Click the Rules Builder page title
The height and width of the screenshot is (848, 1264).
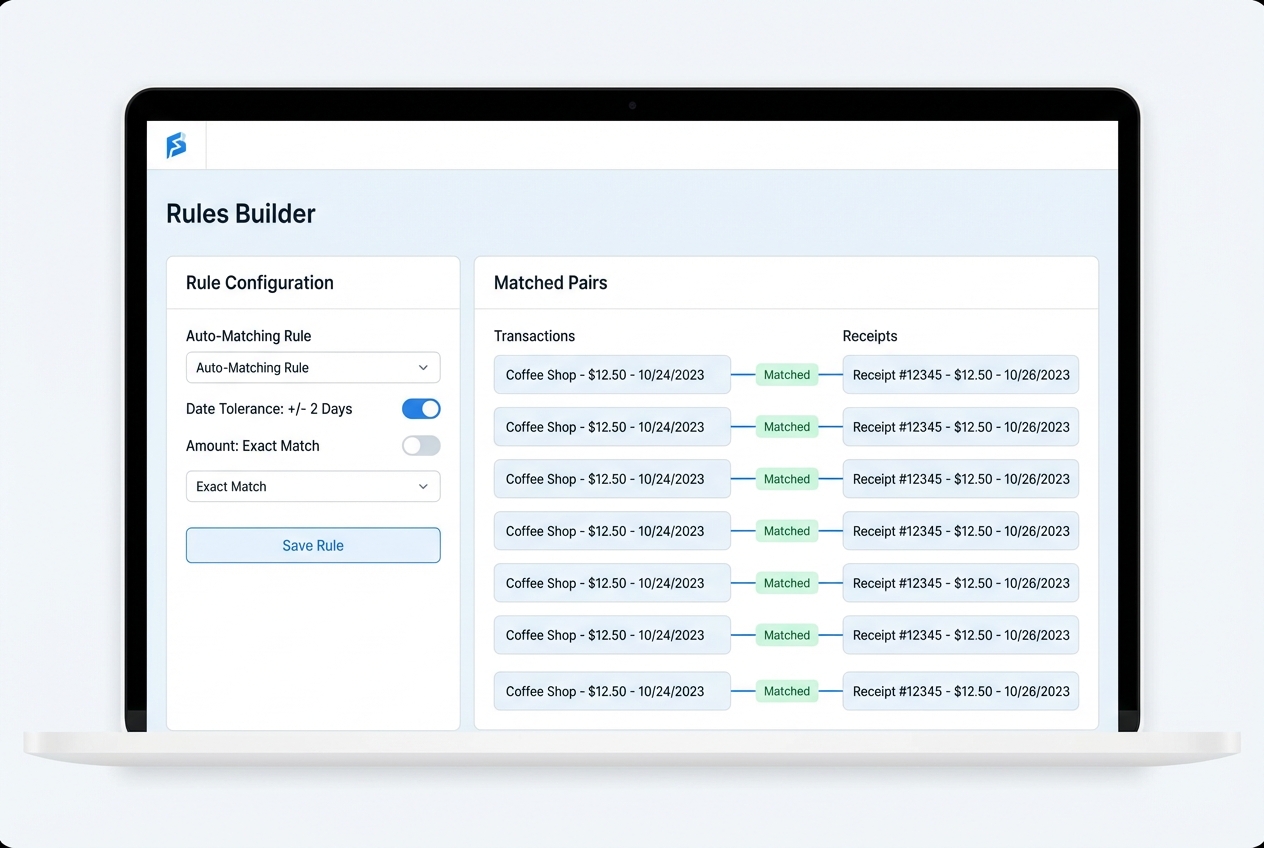[x=240, y=213]
